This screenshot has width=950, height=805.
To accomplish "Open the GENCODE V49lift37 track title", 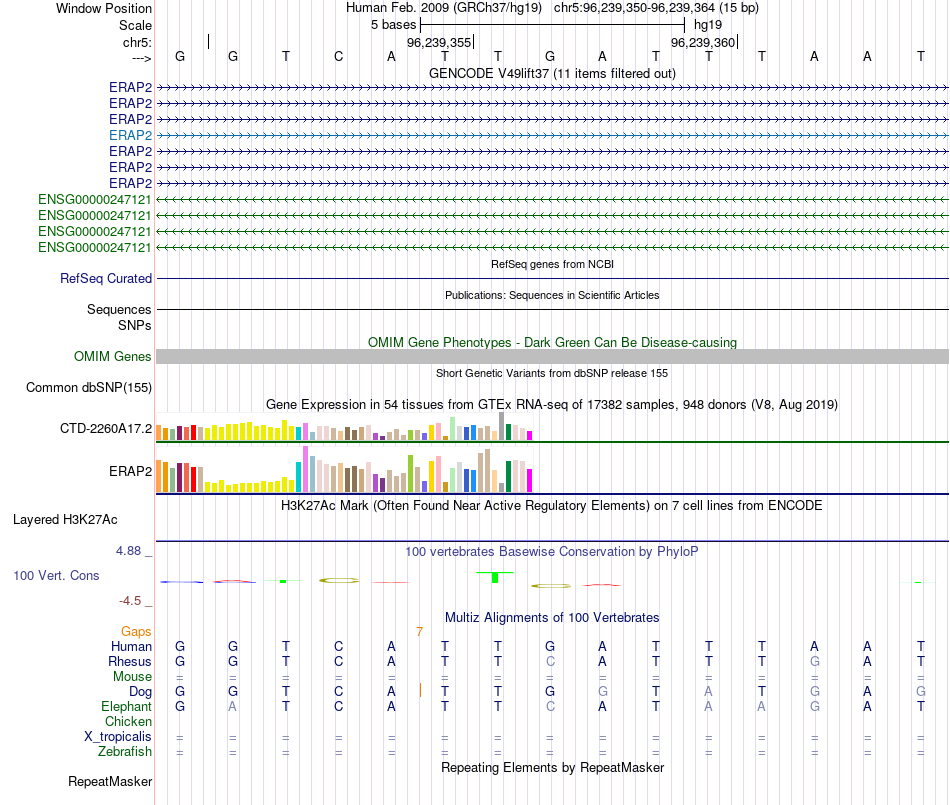I will tap(552, 73).
